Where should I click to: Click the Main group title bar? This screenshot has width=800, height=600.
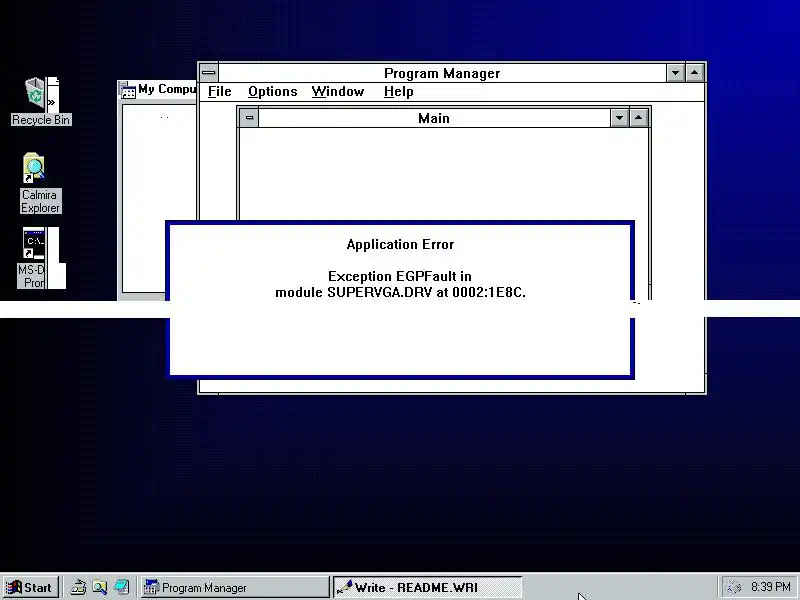tap(434, 118)
